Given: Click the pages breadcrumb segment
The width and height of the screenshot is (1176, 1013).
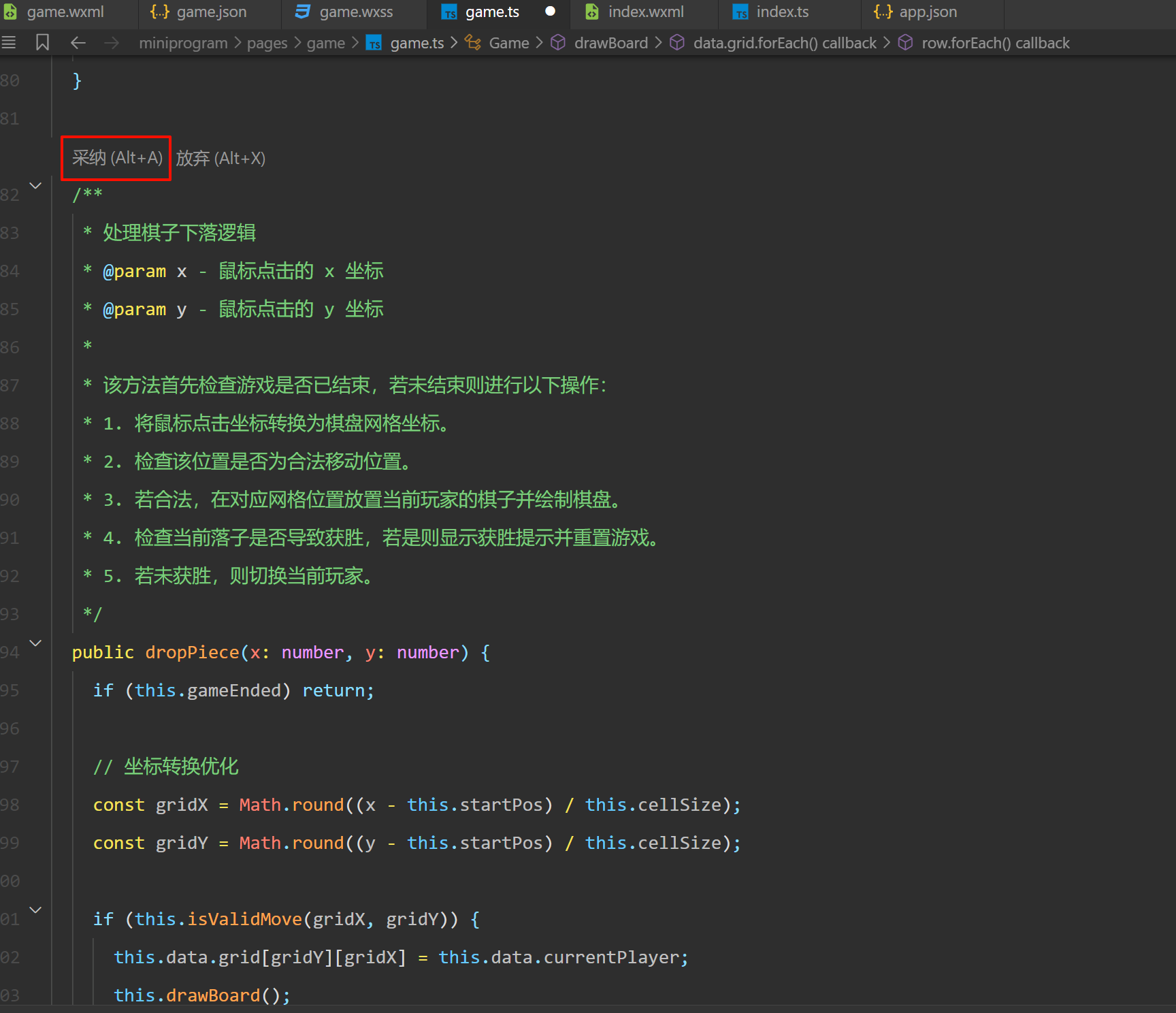Looking at the screenshot, I should [267, 44].
